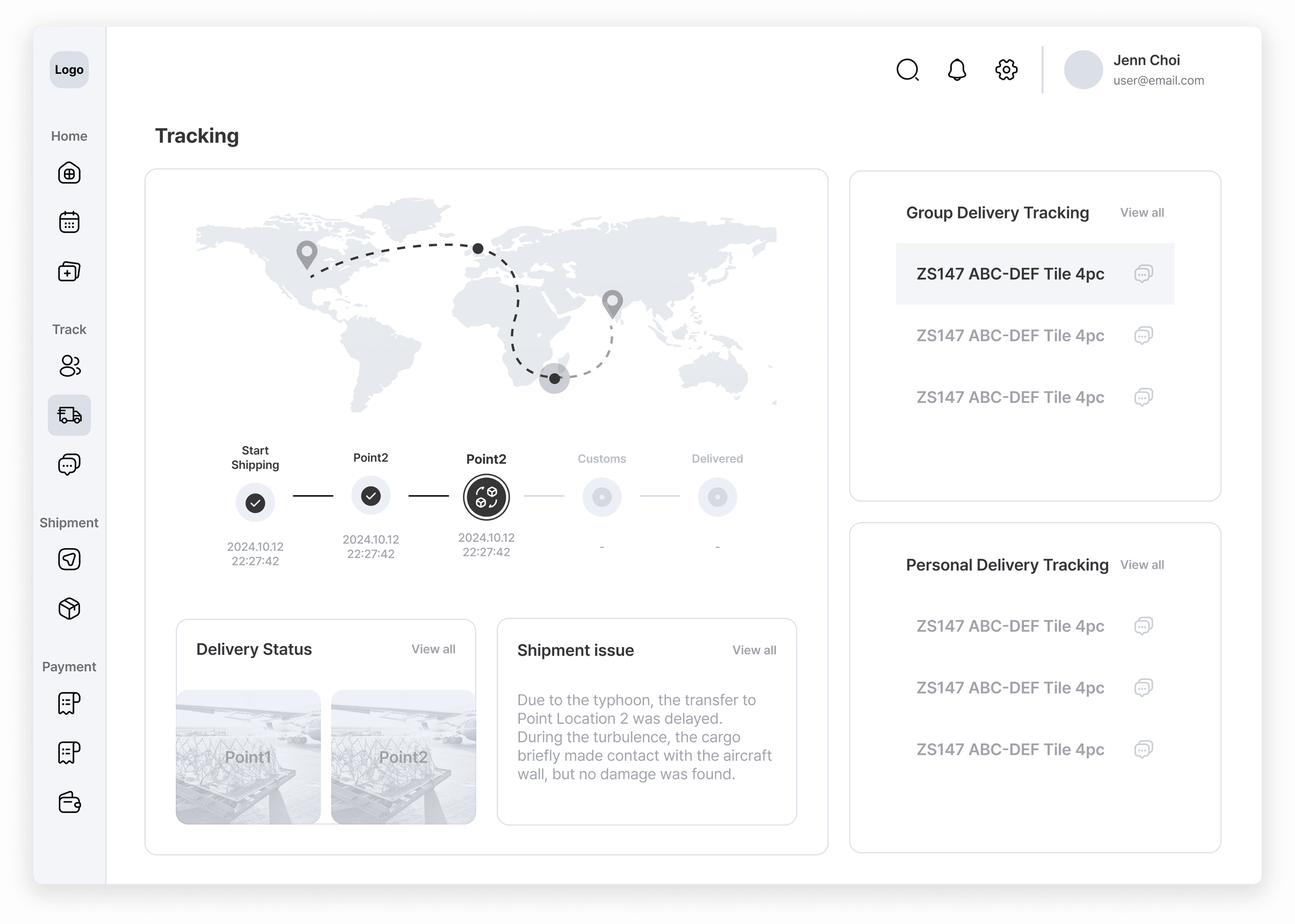
Task: Open the Point1 delivery status thumbnail
Action: 248,757
